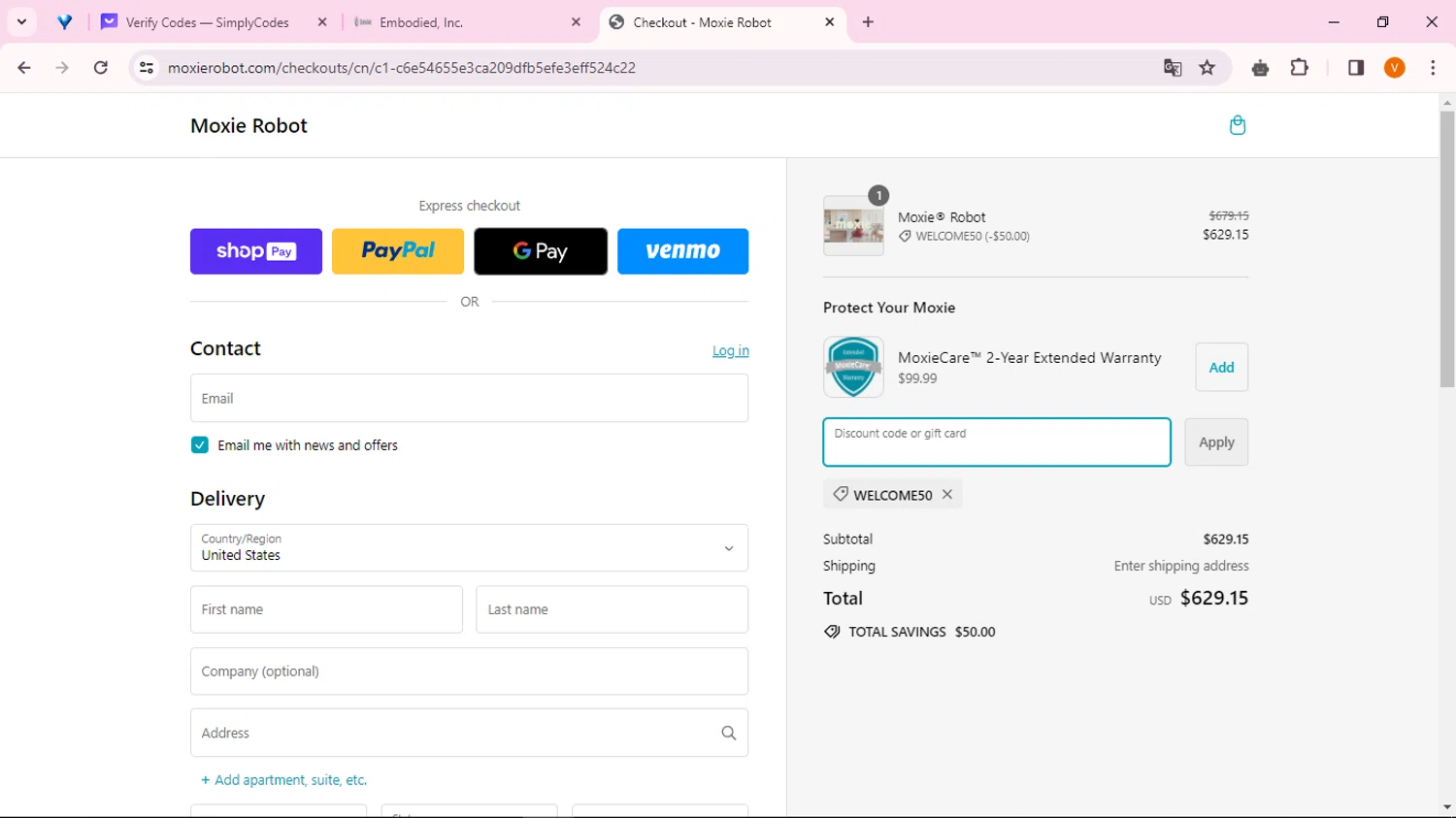
Task: Click the address bar URL
Action: (402, 68)
